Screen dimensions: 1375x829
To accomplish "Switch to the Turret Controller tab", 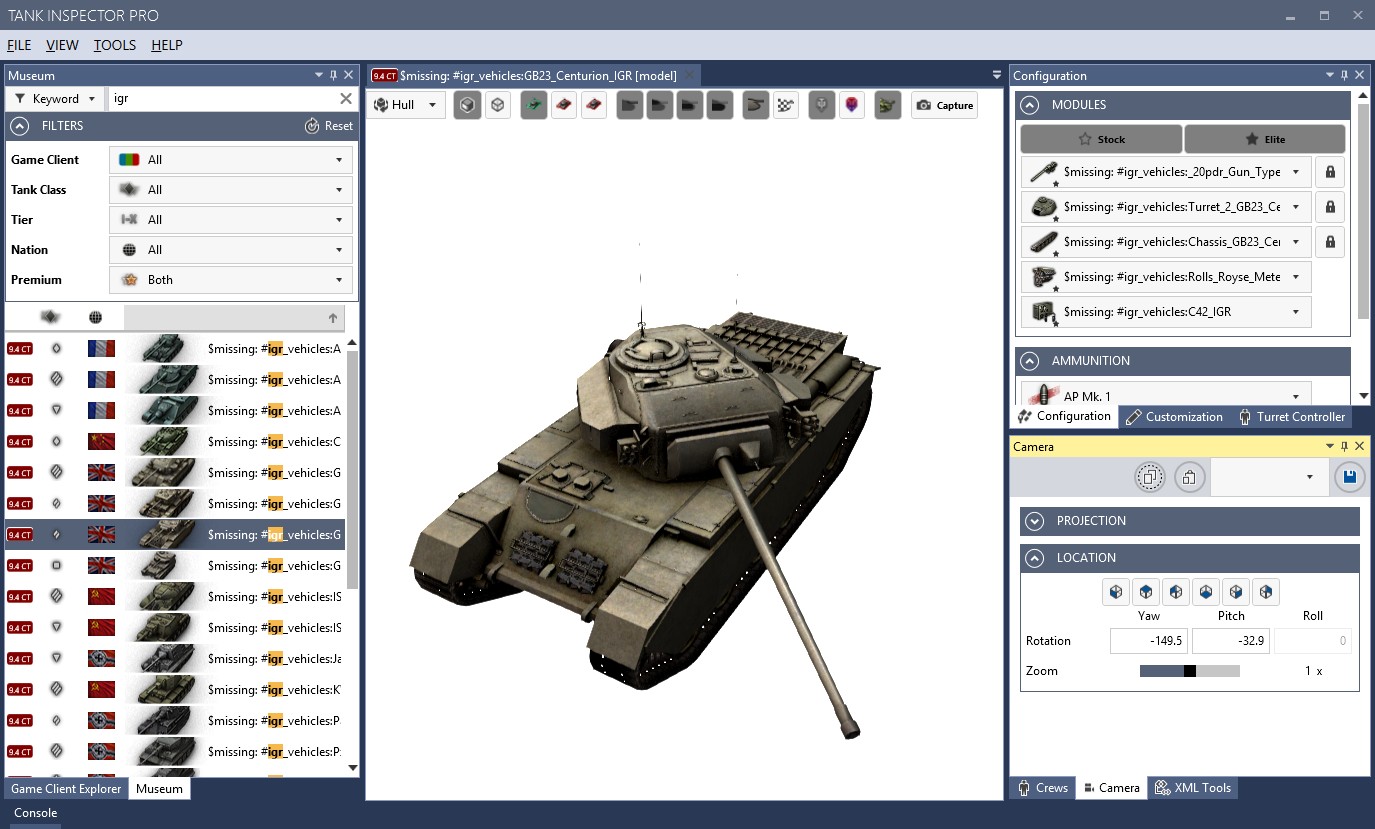I will (1290, 417).
